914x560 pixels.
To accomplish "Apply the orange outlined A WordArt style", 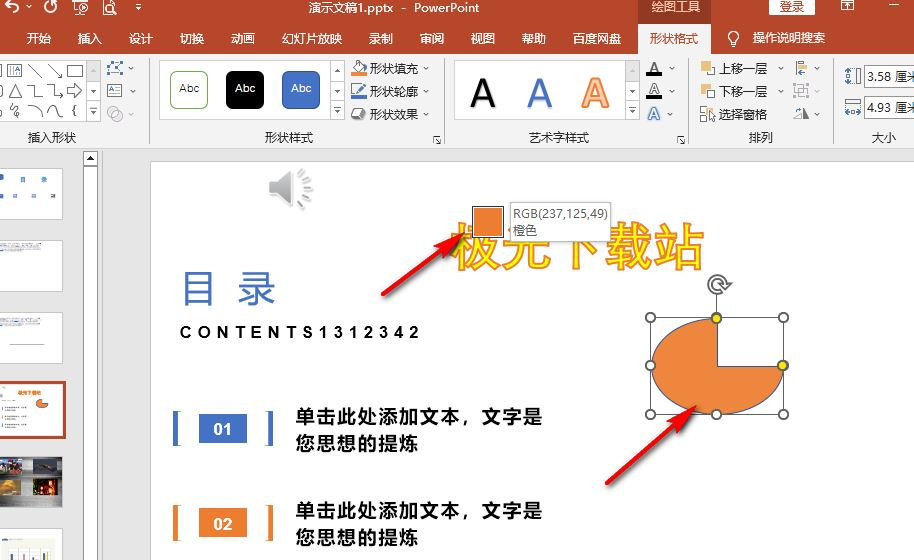I will tap(595, 93).
